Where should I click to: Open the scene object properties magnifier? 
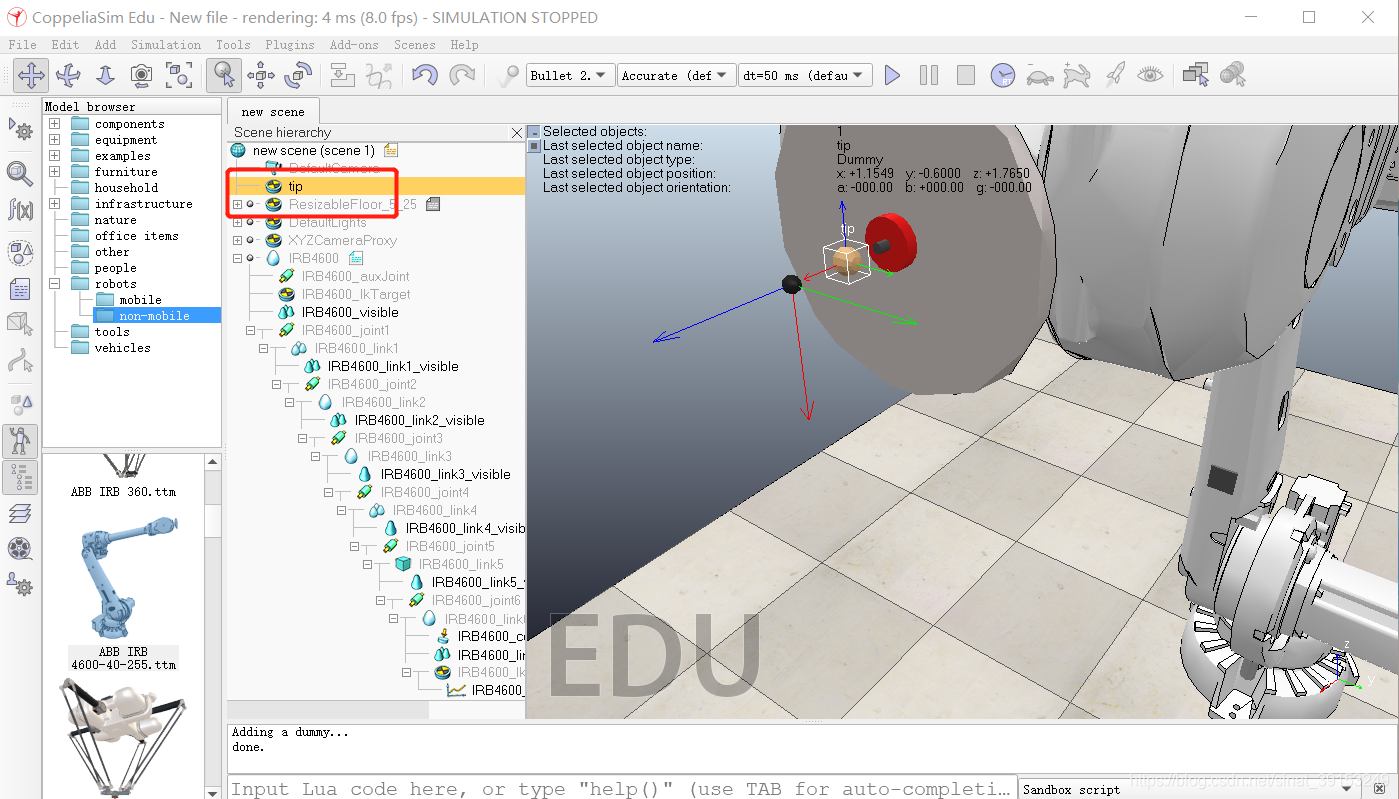[x=20, y=173]
